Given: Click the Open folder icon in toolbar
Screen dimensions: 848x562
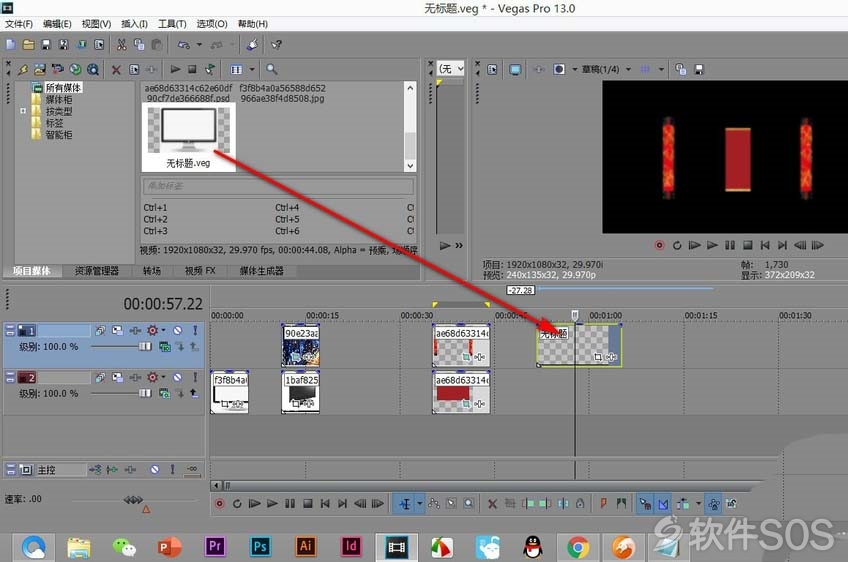Looking at the screenshot, I should click(x=29, y=45).
